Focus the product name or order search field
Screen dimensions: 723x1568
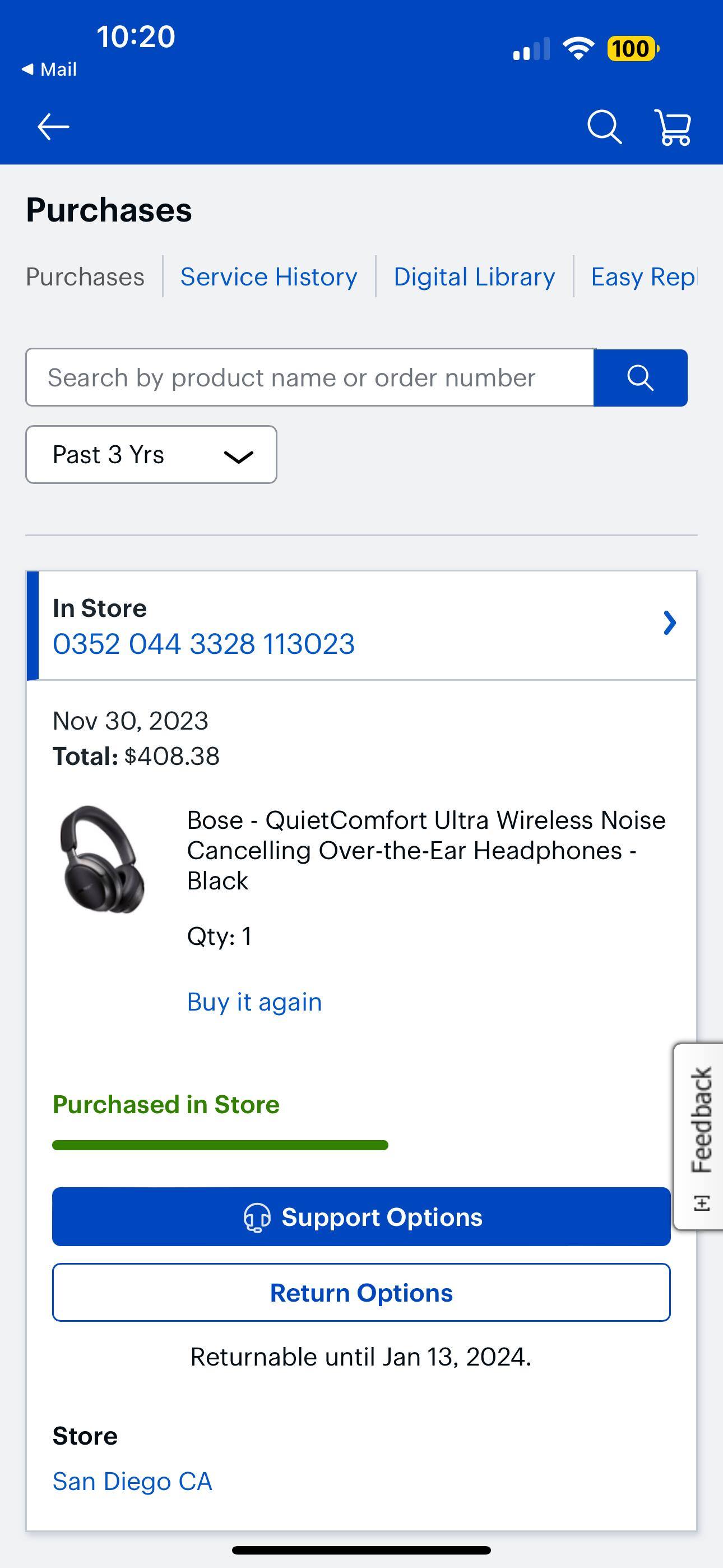309,378
